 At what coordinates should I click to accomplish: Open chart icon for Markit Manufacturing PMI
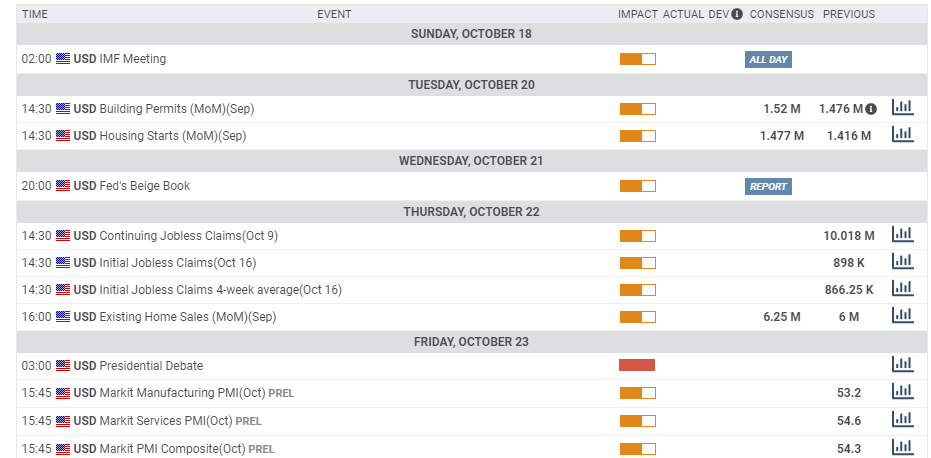point(902,391)
